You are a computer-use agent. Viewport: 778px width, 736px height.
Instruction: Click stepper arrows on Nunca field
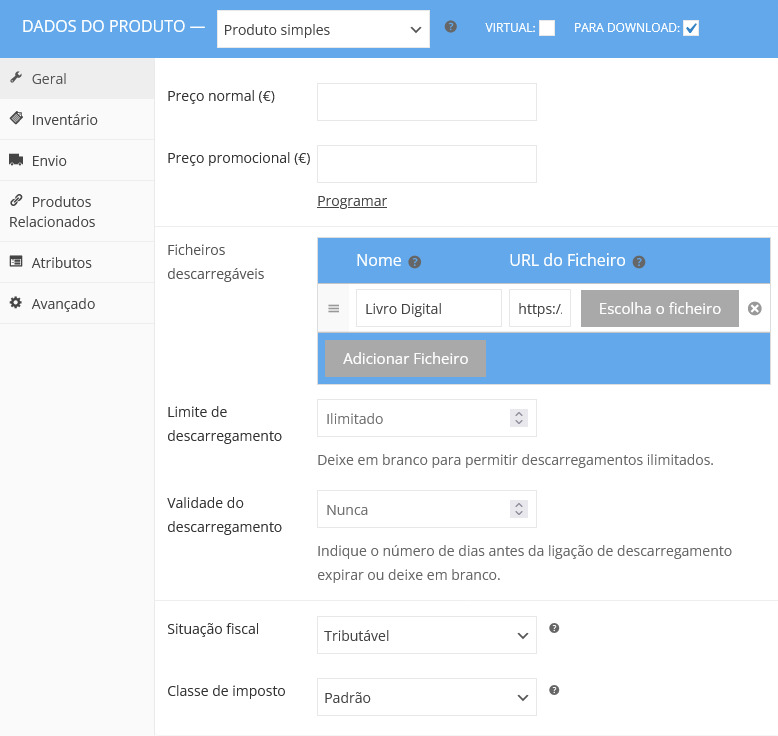click(519, 509)
